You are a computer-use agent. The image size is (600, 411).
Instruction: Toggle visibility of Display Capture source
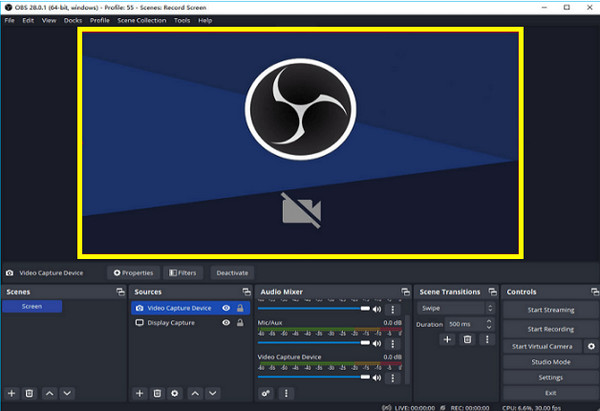(x=226, y=323)
